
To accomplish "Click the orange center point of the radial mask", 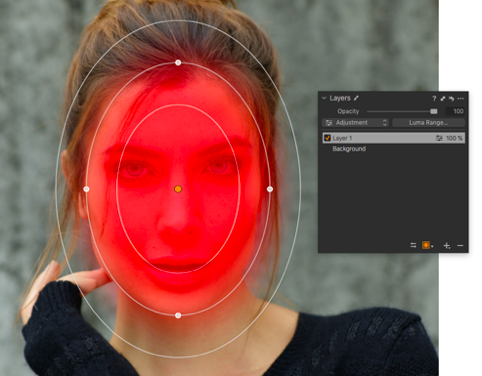I will pos(178,189).
